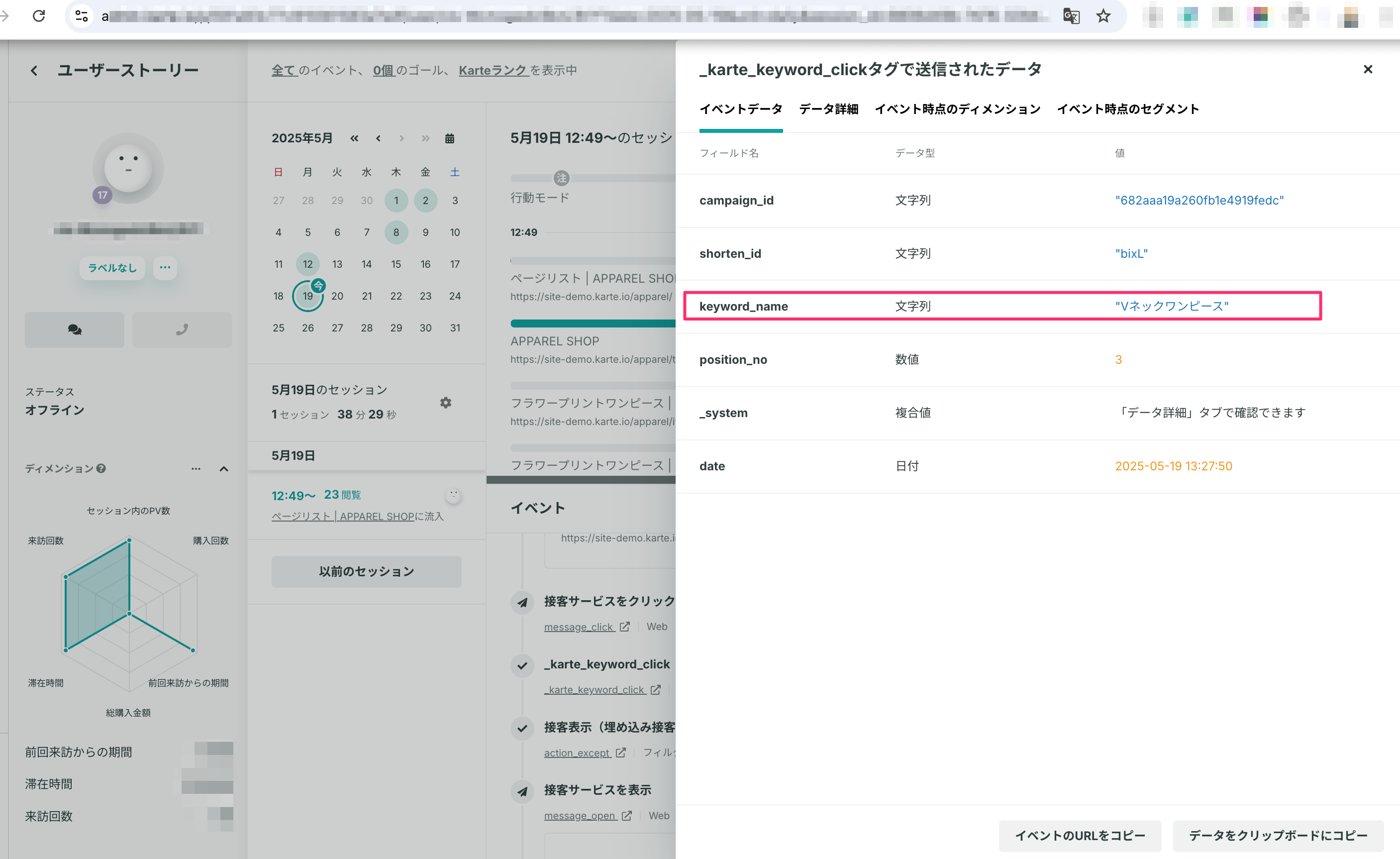This screenshot has height=859, width=1400.
Task: Open the more options button next to ラベルなし
Action: [165, 267]
